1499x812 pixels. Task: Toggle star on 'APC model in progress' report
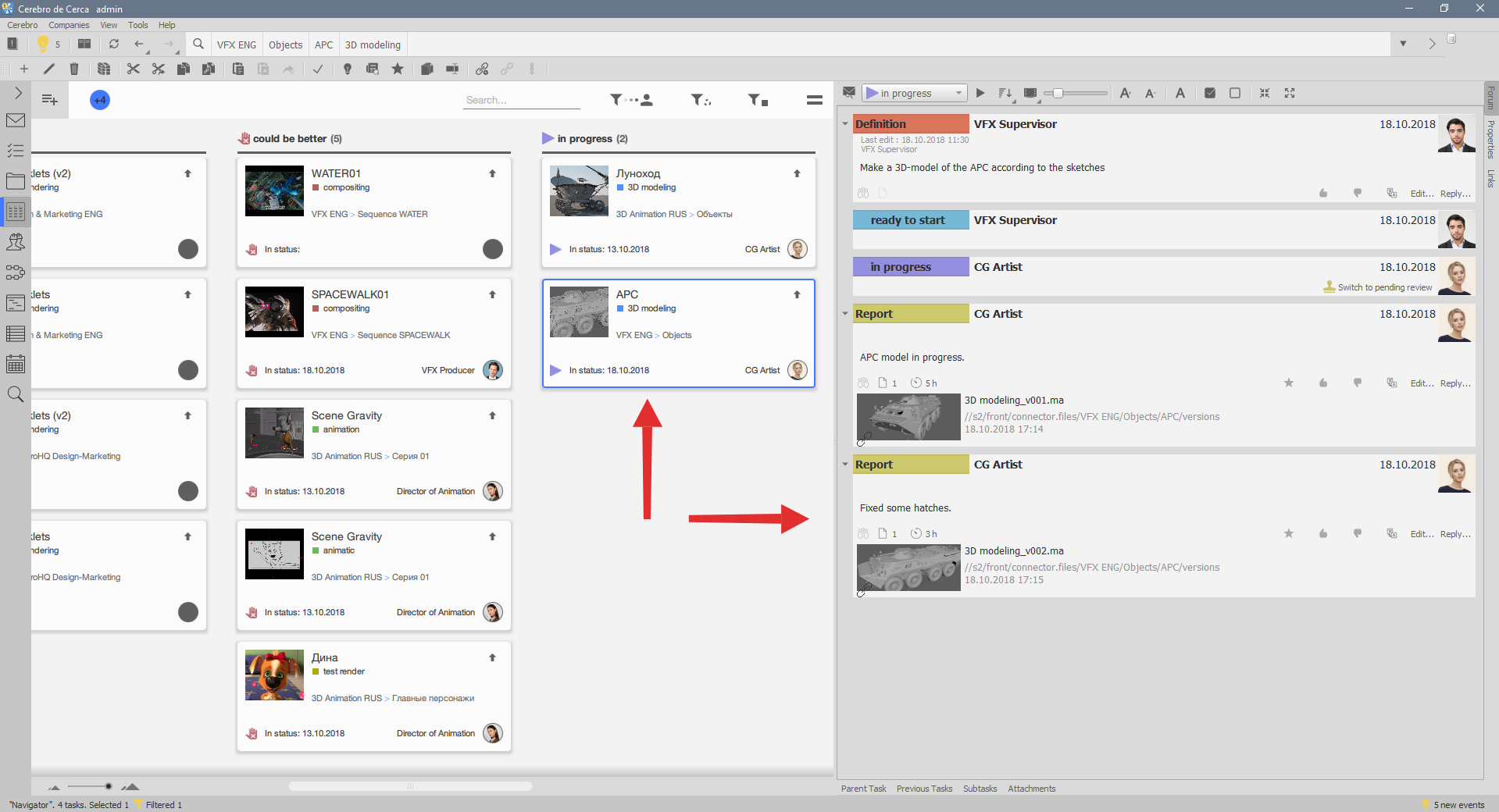[1289, 383]
